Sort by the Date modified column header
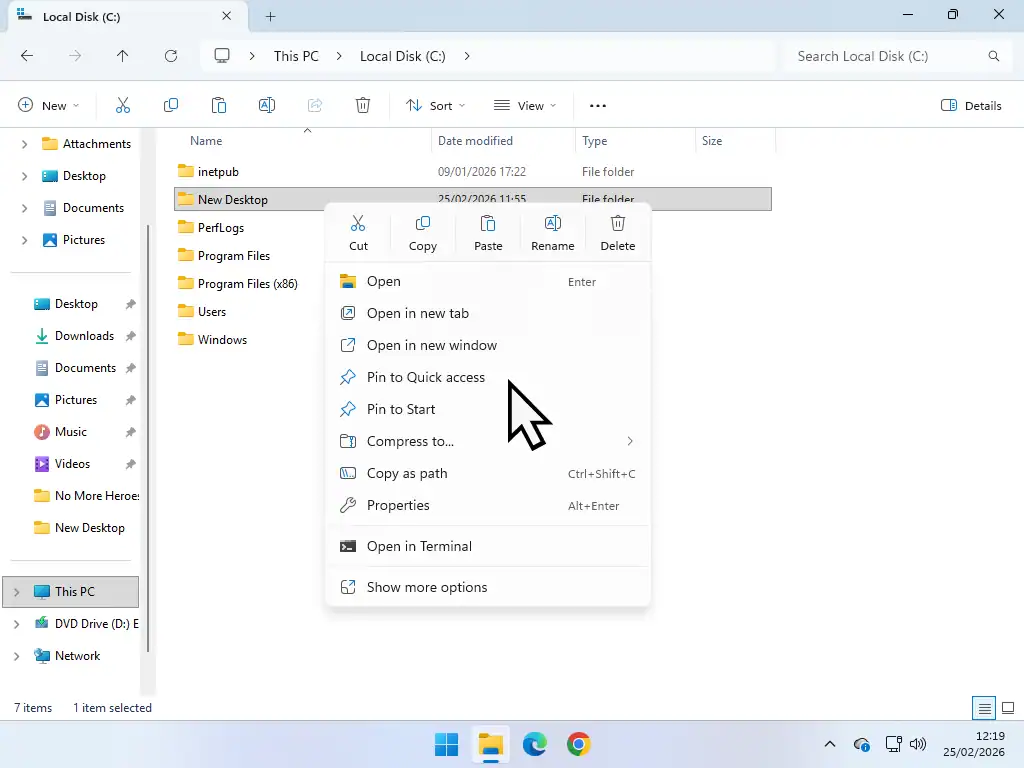The image size is (1024, 768). [x=475, y=141]
